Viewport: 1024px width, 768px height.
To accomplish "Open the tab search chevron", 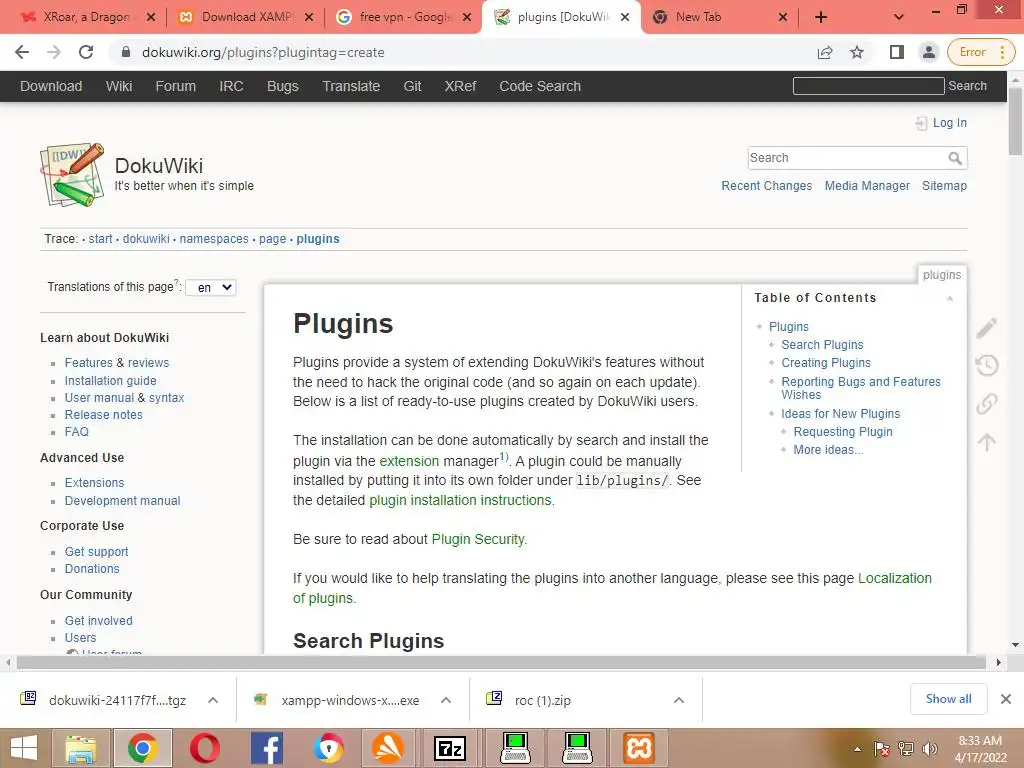I will tap(899, 17).
